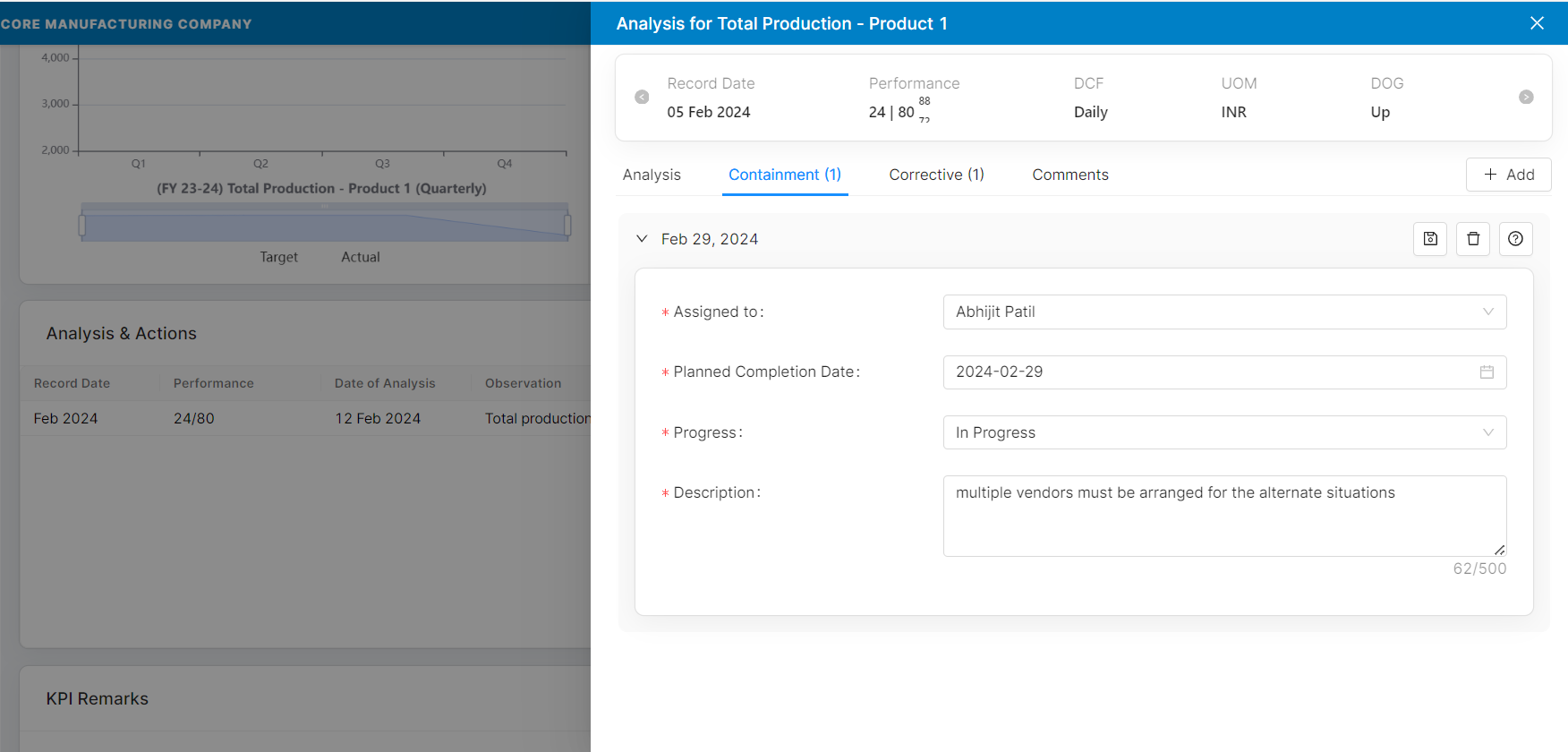This screenshot has width=1568, height=752.
Task: Click the 12 Feb 2024 analysis date cell
Action: [378, 418]
